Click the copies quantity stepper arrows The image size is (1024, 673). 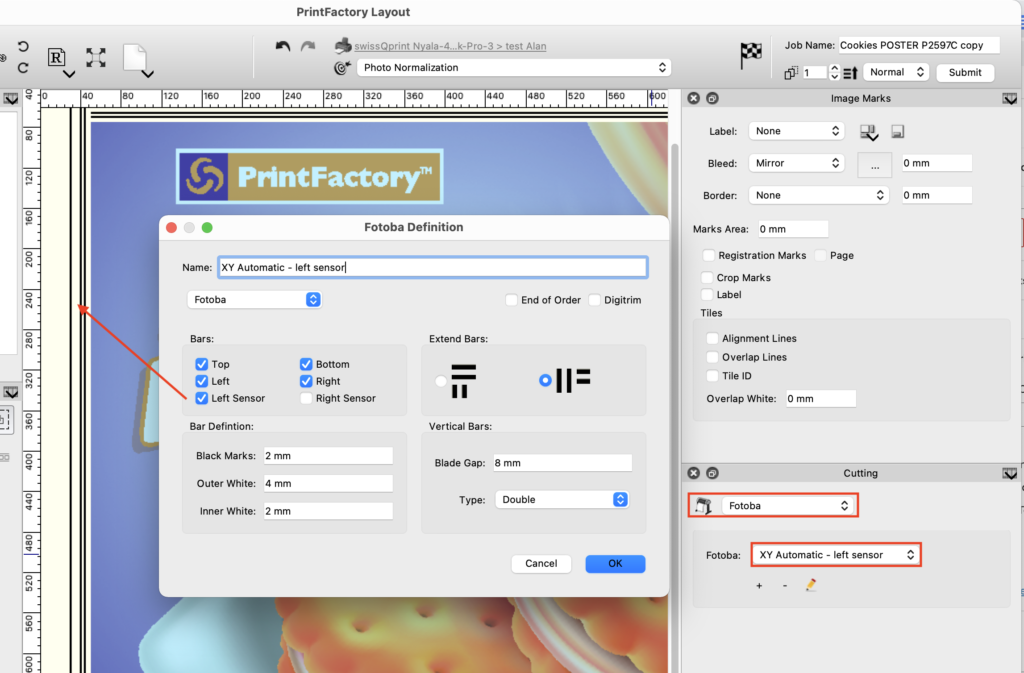coord(834,72)
